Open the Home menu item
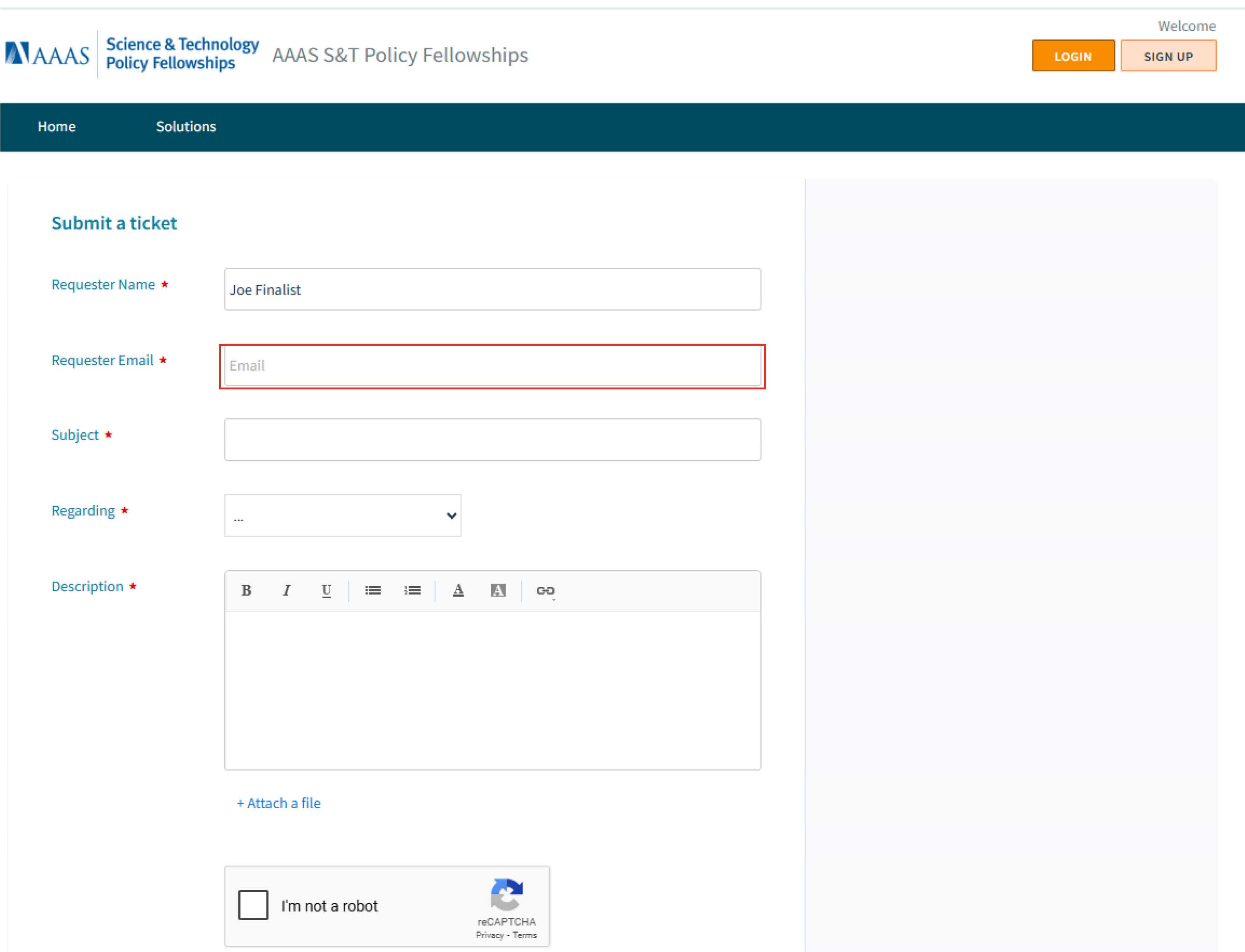Screen dimensions: 1245x952 [57, 126]
